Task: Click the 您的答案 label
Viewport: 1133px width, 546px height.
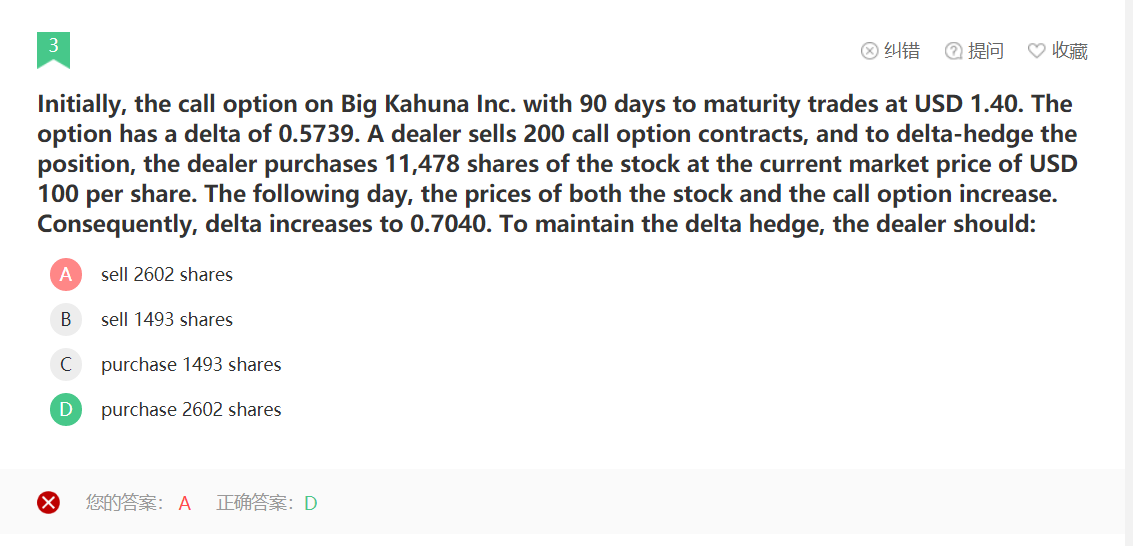Action: point(124,503)
